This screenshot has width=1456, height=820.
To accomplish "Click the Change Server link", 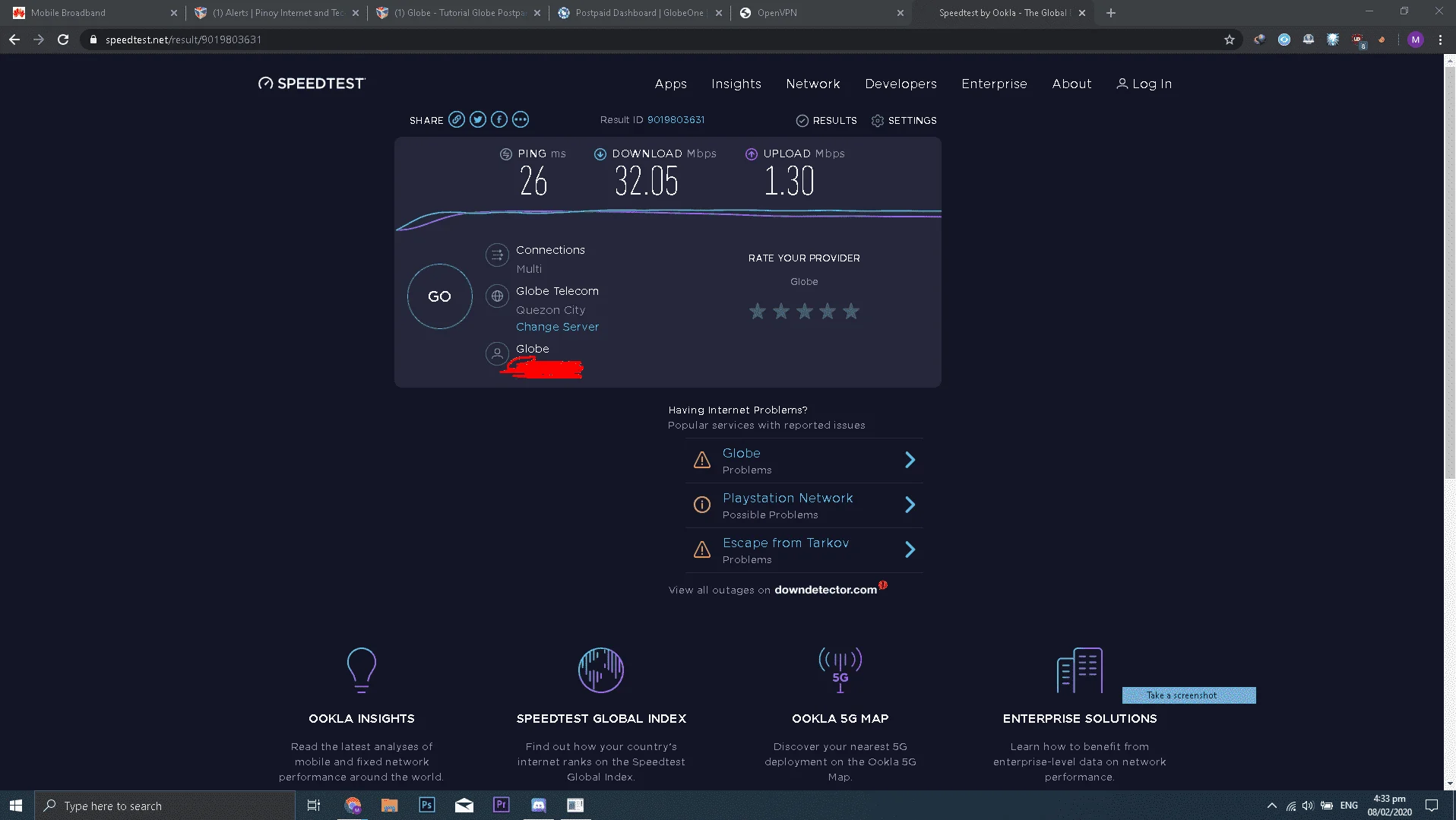I will (557, 327).
